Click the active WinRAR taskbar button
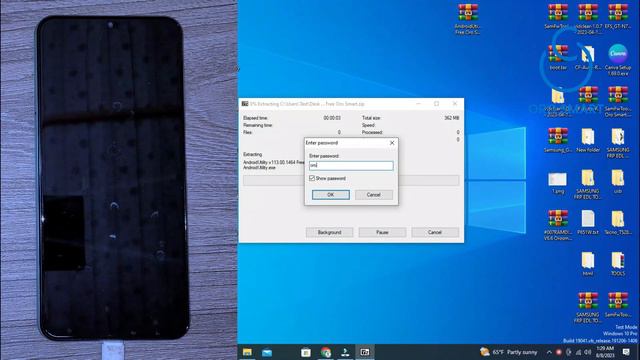Viewport: 640px width, 360px height. point(365,352)
